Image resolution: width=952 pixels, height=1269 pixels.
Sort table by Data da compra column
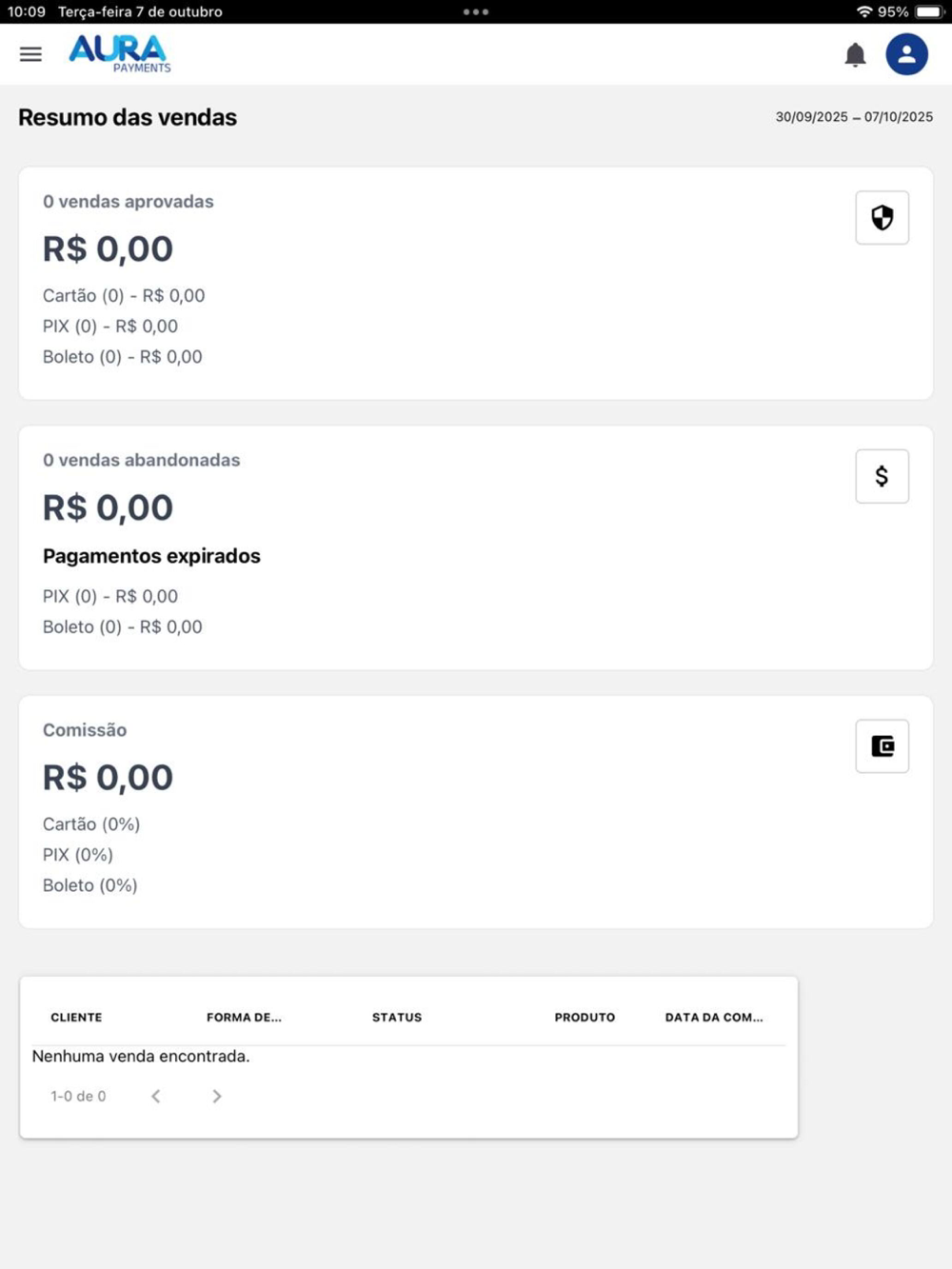[714, 1018]
